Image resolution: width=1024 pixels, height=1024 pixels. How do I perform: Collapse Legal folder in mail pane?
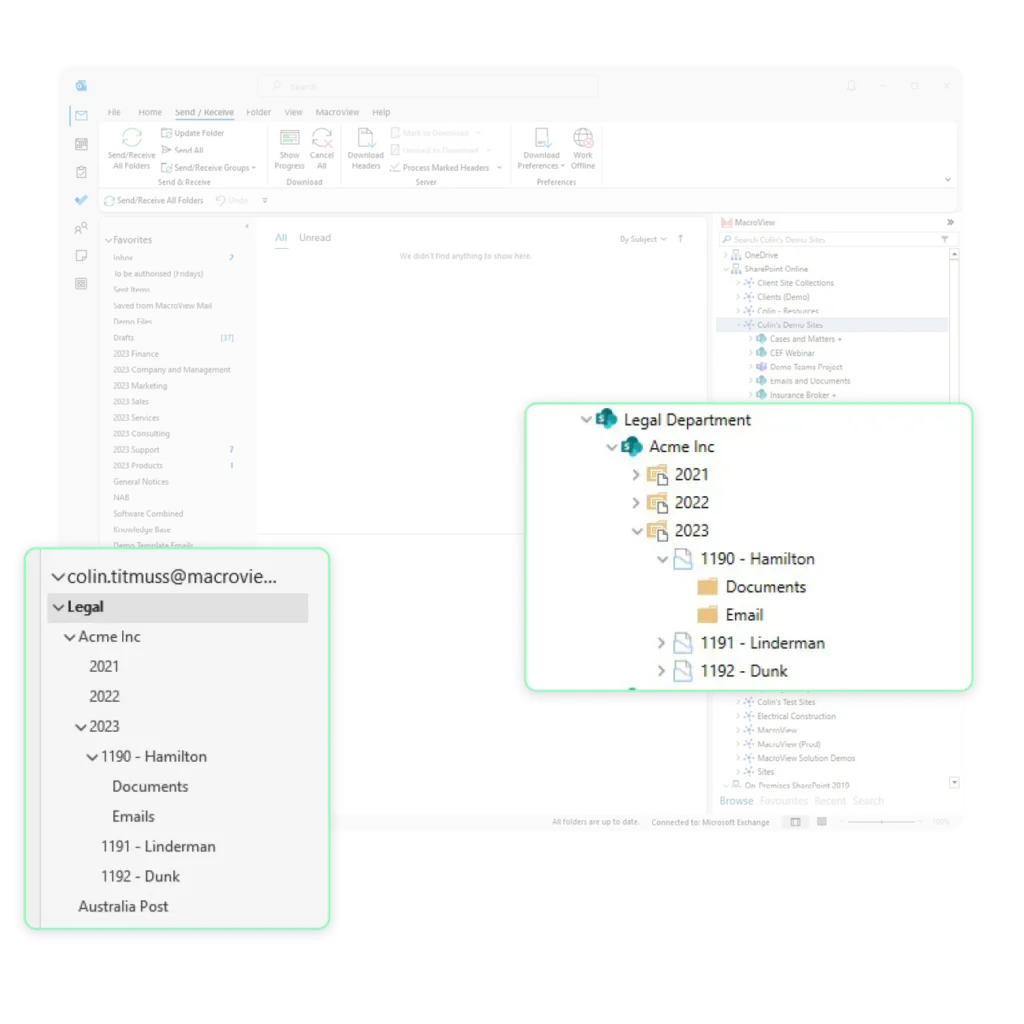pyautogui.click(x=58, y=607)
